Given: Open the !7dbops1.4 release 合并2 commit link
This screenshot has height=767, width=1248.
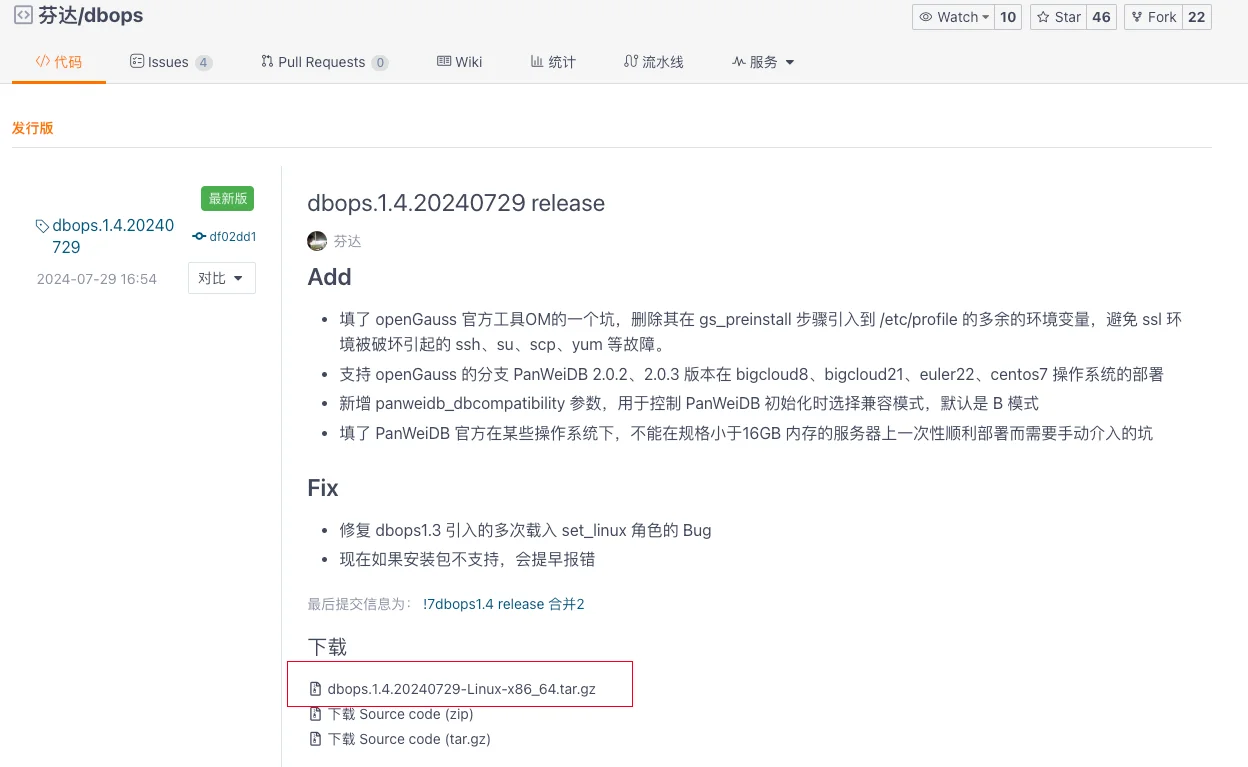Looking at the screenshot, I should point(503,604).
